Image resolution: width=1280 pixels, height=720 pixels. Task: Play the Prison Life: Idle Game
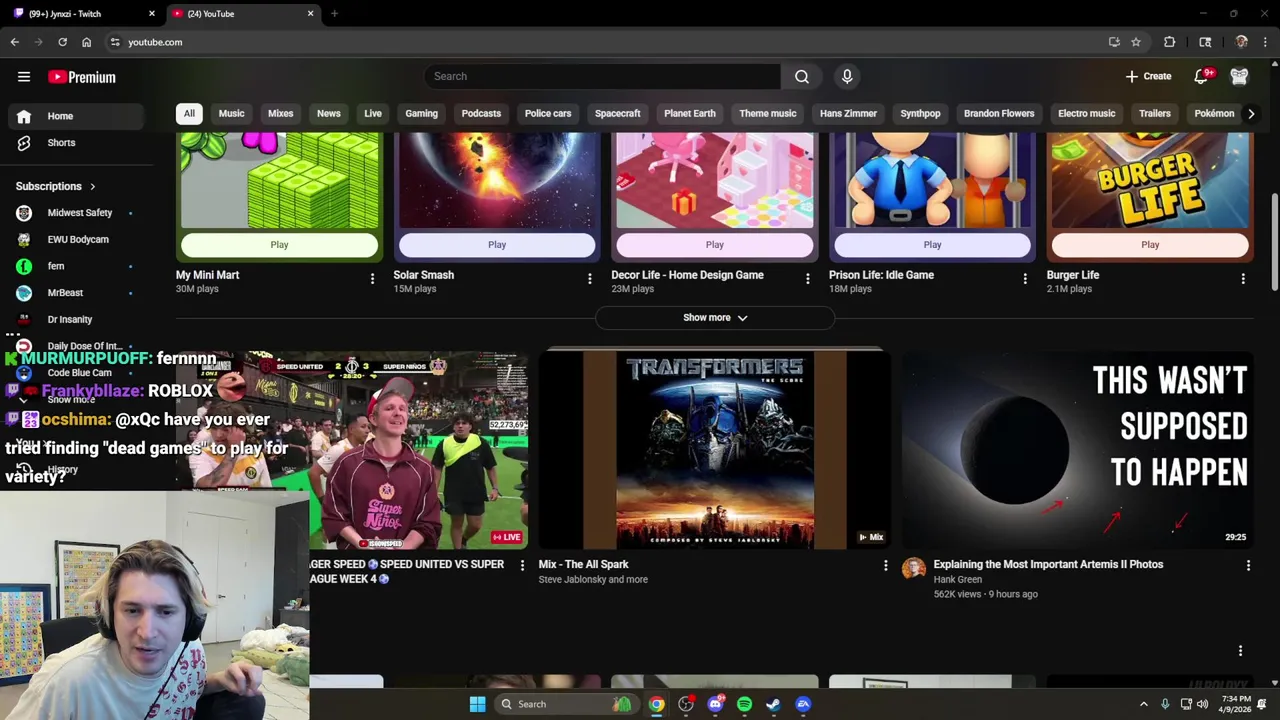click(932, 245)
